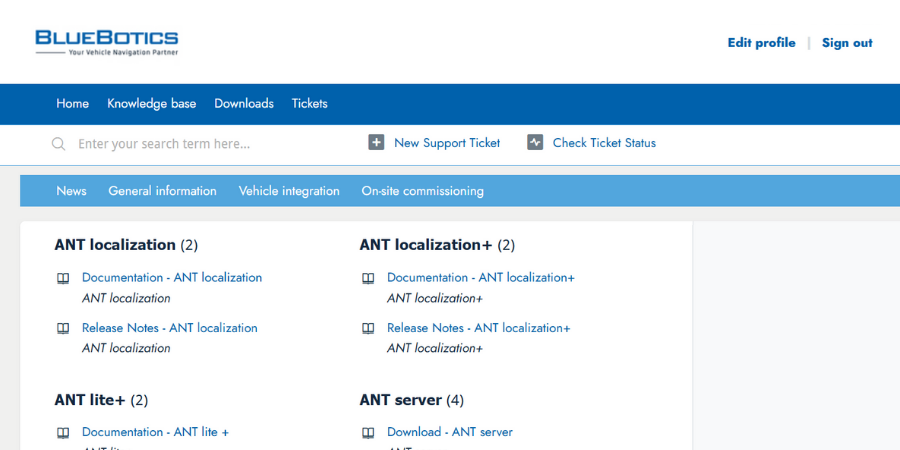Click the Sign out link
The height and width of the screenshot is (450, 900).
847,43
